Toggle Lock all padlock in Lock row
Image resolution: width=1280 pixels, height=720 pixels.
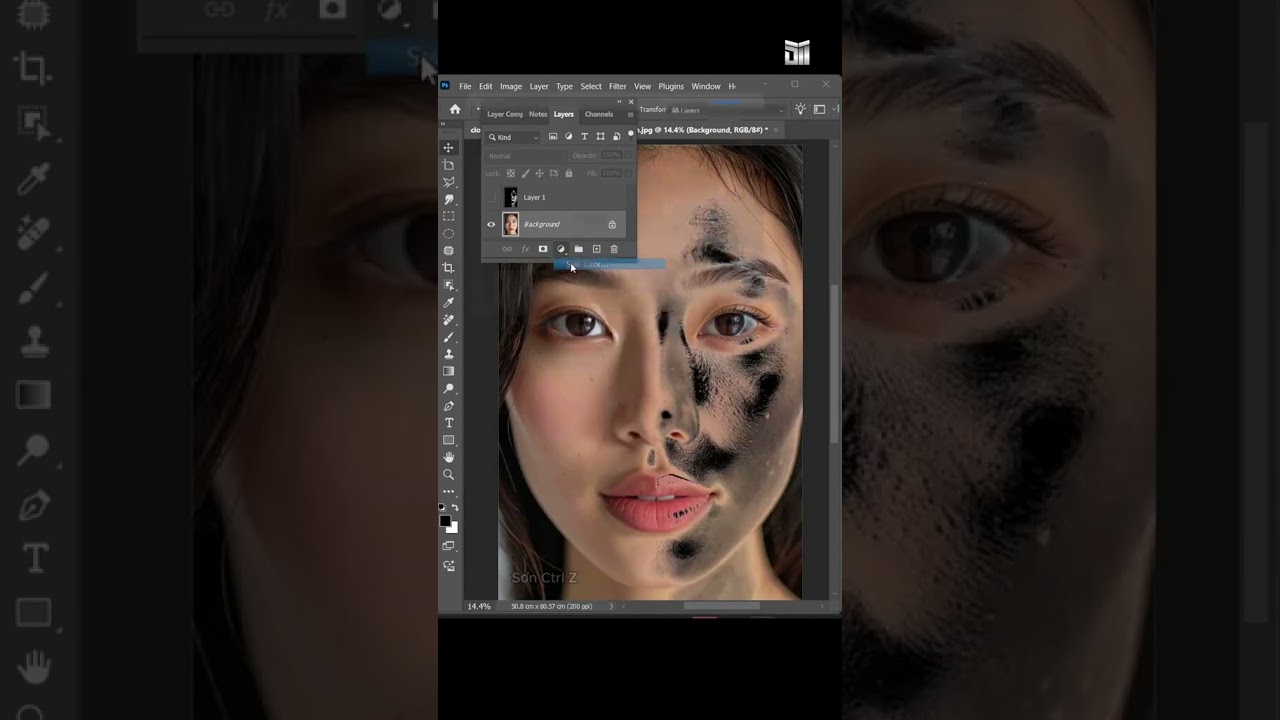click(x=569, y=173)
